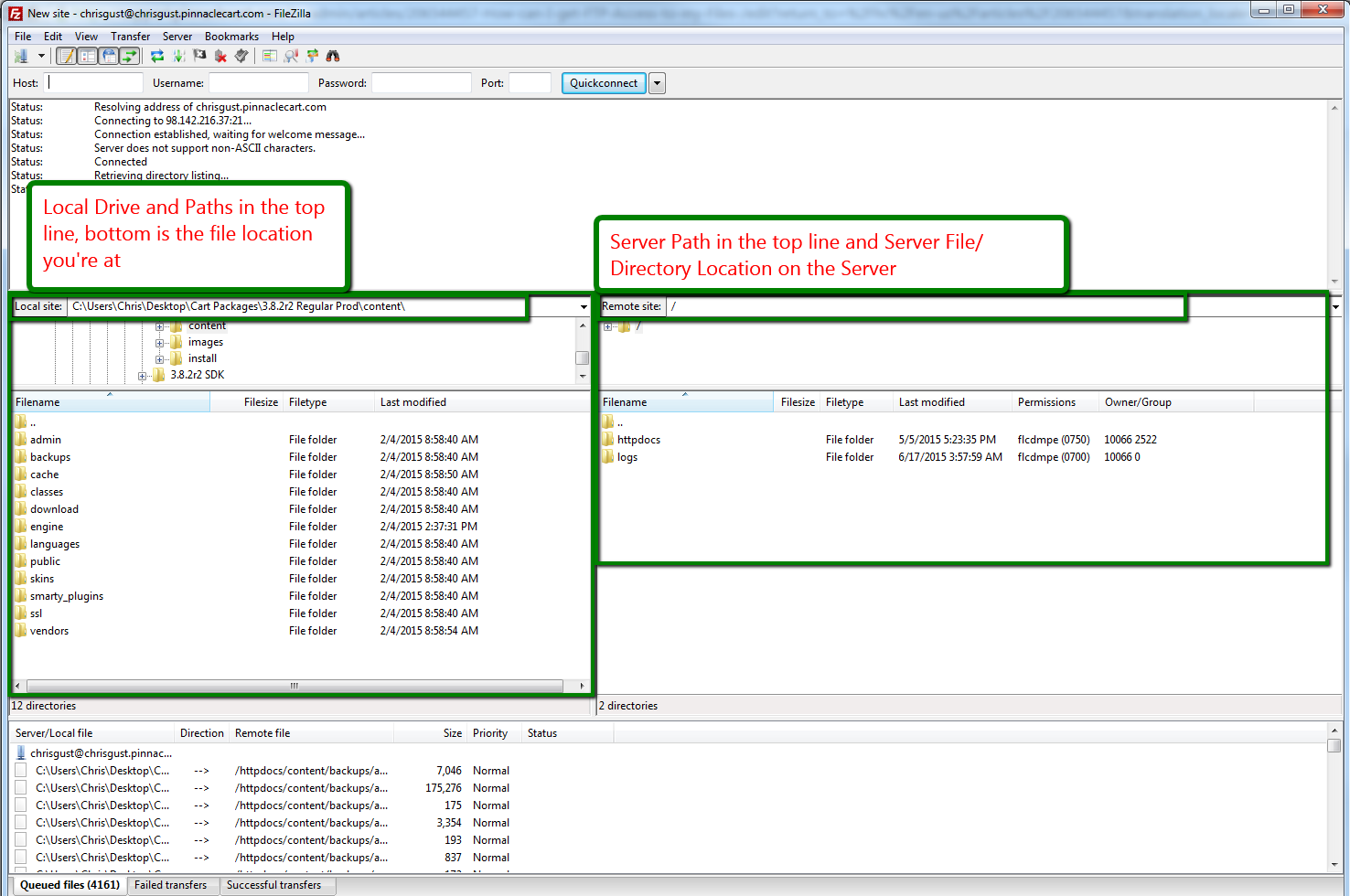
Task: Select the smarty_plugins folder name
Action: tap(67, 596)
